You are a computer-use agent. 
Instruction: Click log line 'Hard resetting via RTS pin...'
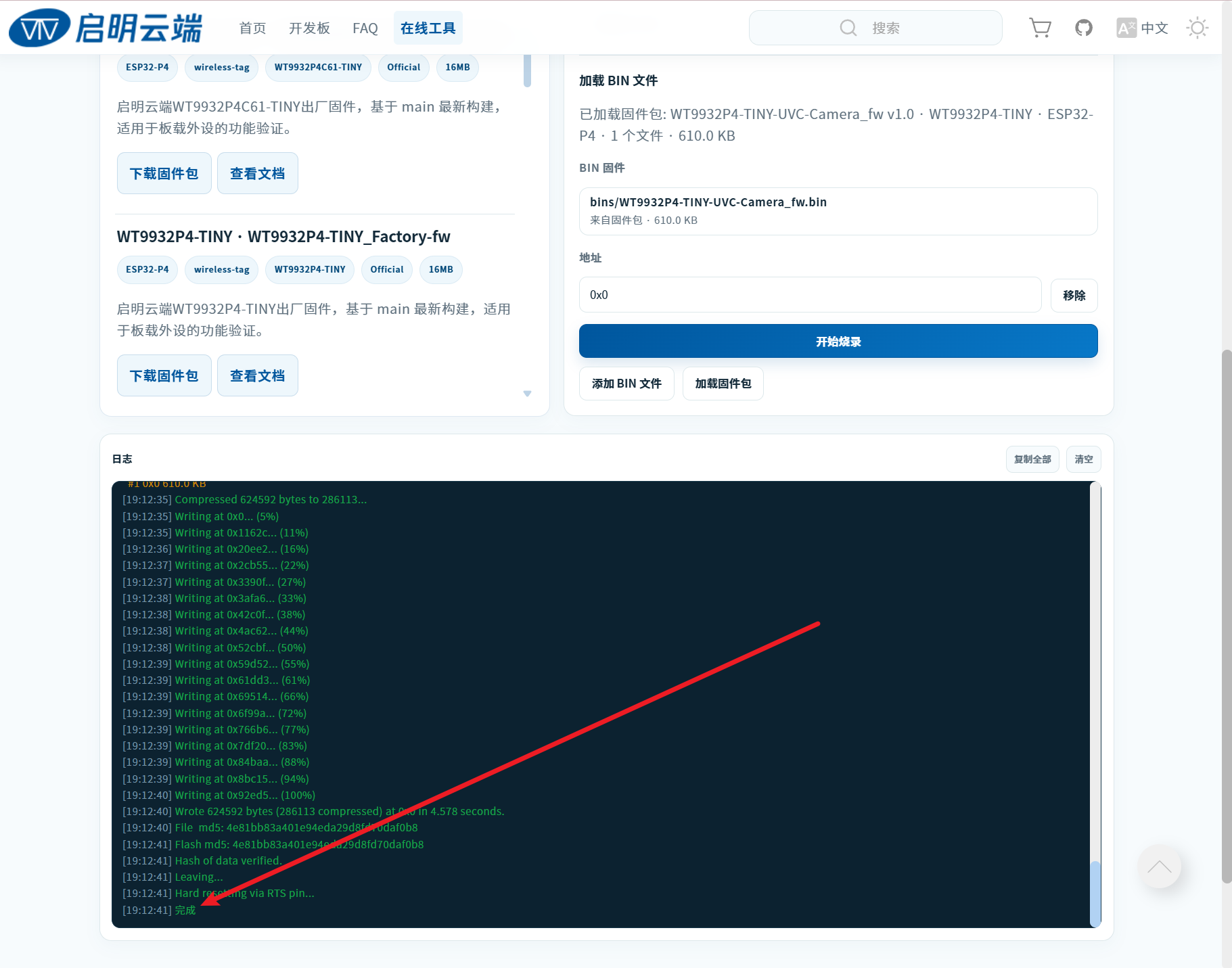pyautogui.click(x=218, y=893)
